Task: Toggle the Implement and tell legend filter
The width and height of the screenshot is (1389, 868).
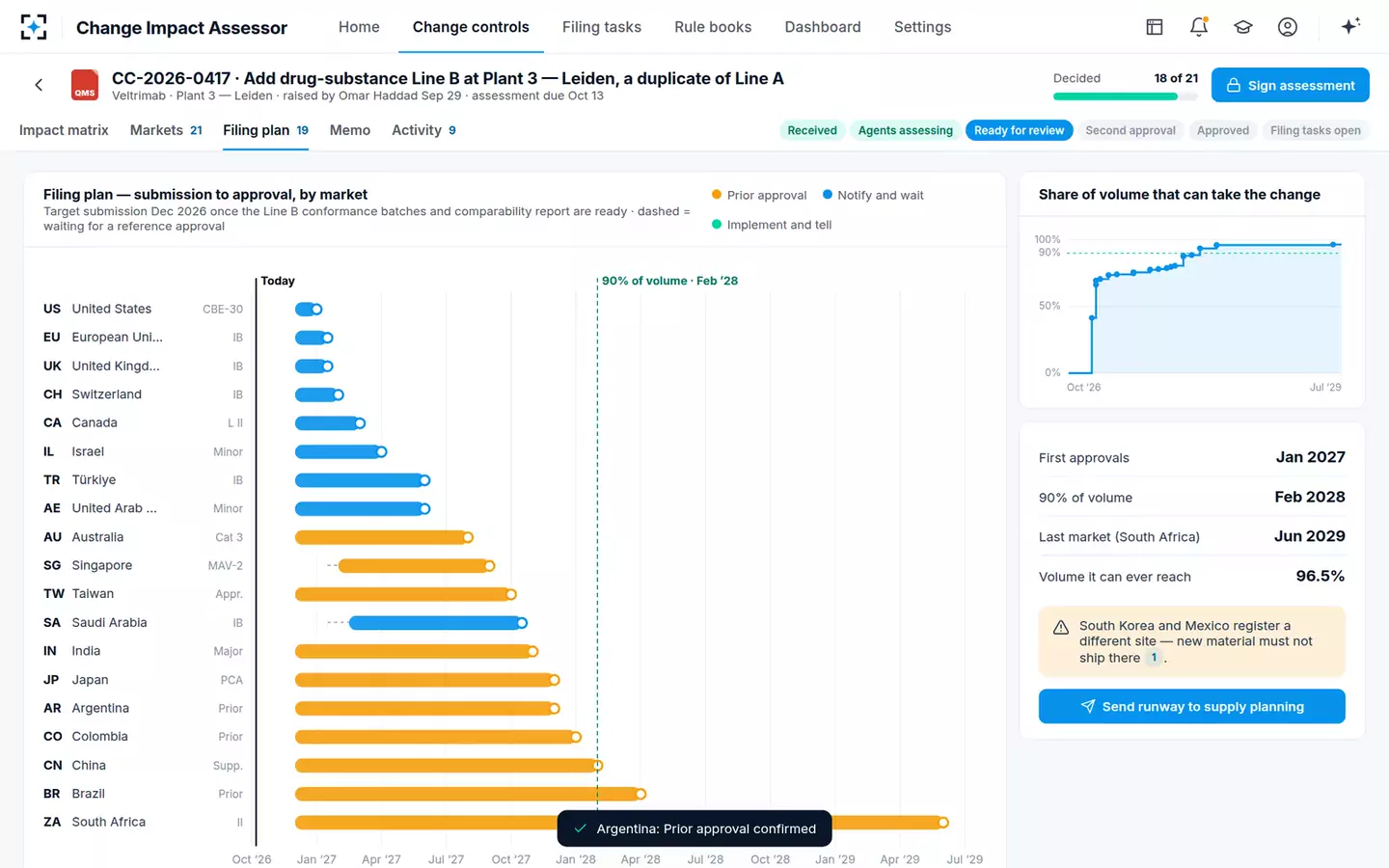Action: 772,225
